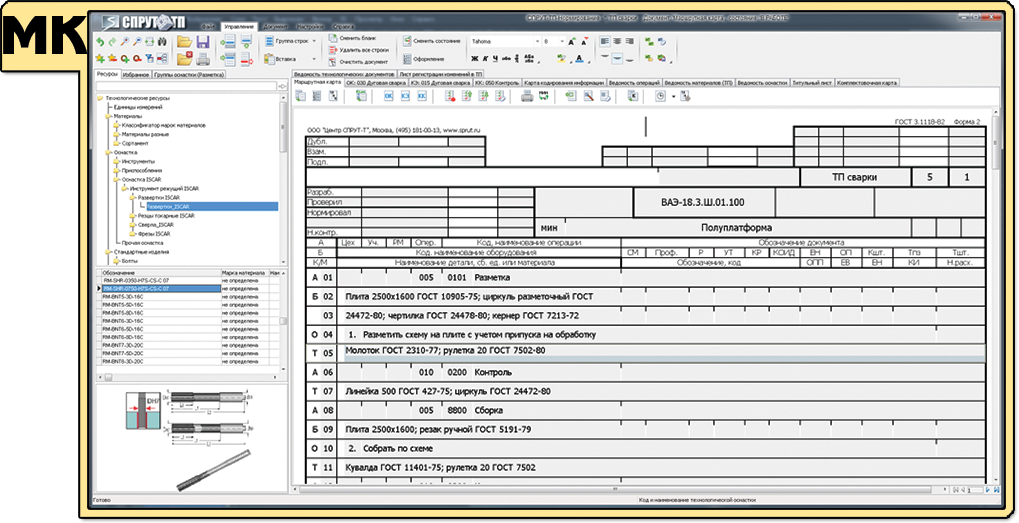
Task: Click the print icon in document toolbar
Action: [x=526, y=96]
